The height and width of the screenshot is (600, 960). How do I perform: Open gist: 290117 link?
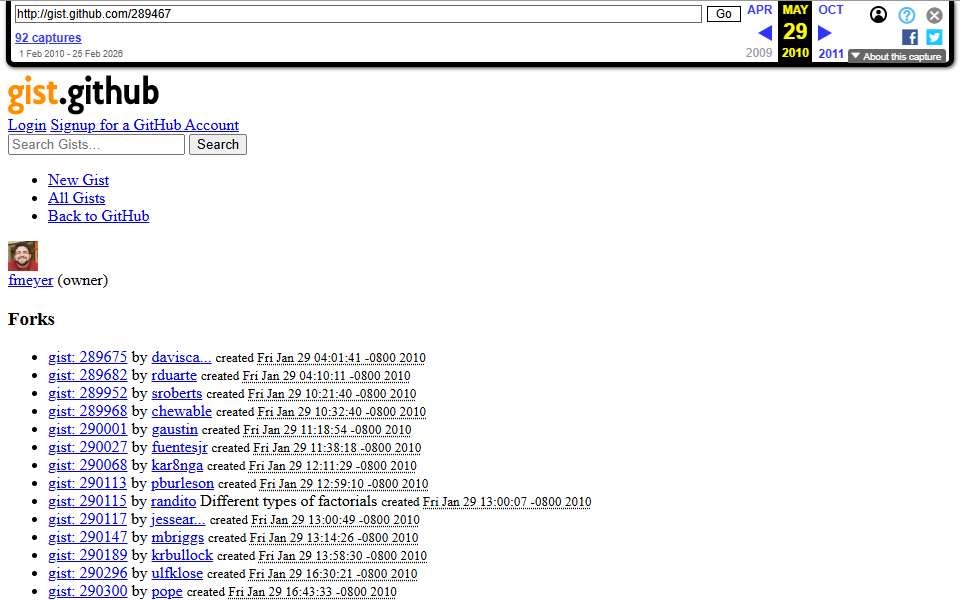tap(88, 519)
